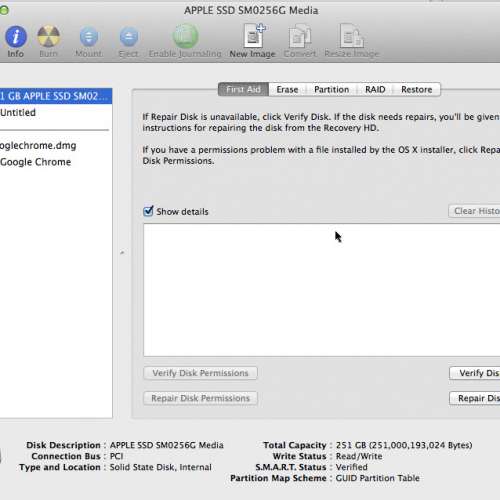Click the Connection Bus PCI value
The image size is (500, 500).
116,456
